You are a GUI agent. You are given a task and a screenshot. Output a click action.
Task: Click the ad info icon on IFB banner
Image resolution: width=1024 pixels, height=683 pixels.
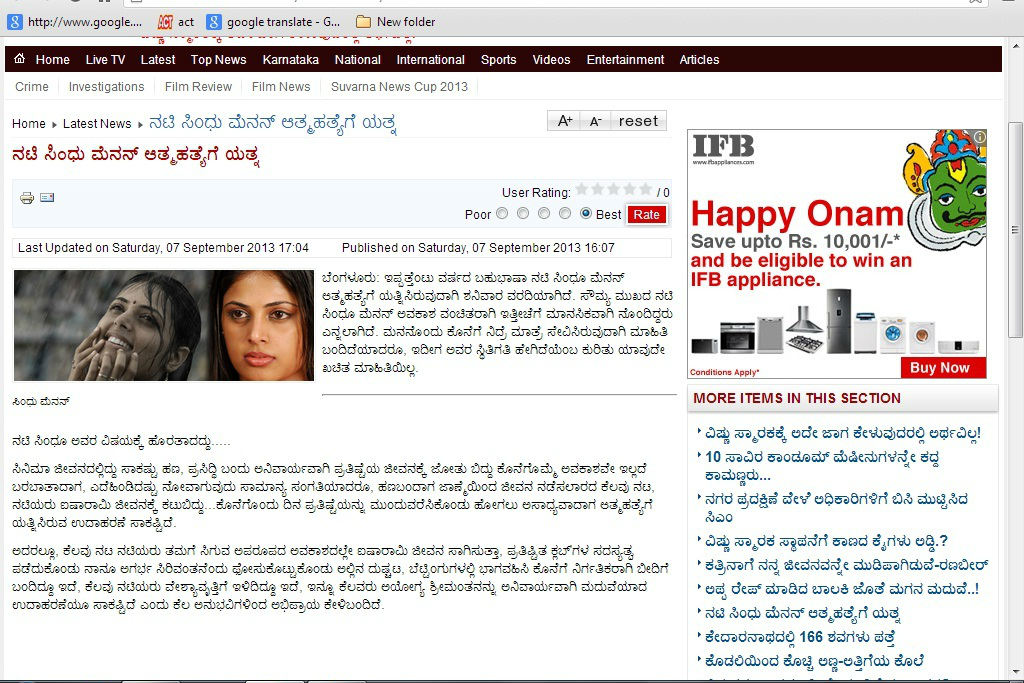click(980, 137)
